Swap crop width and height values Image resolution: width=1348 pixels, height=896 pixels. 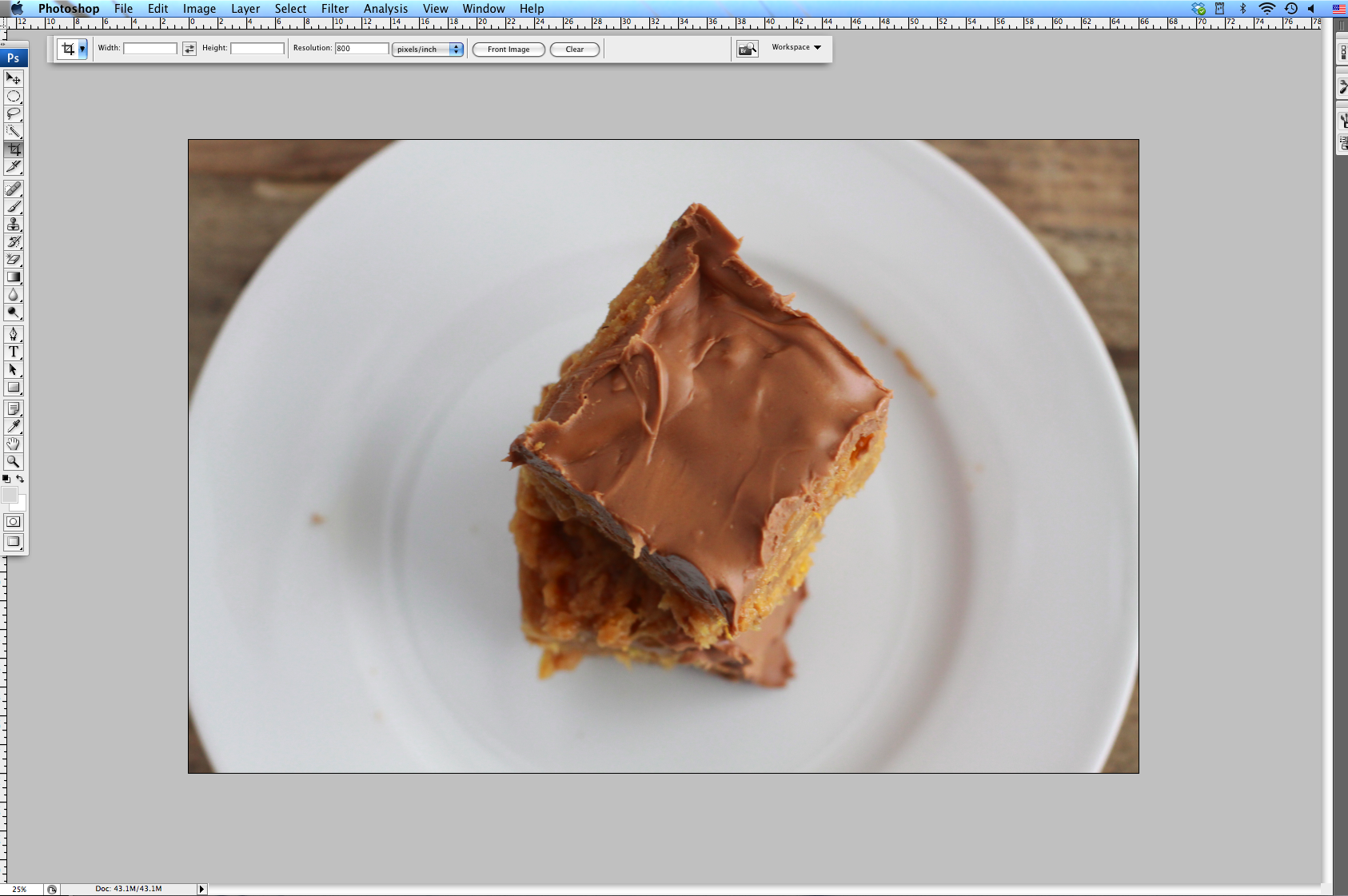189,49
